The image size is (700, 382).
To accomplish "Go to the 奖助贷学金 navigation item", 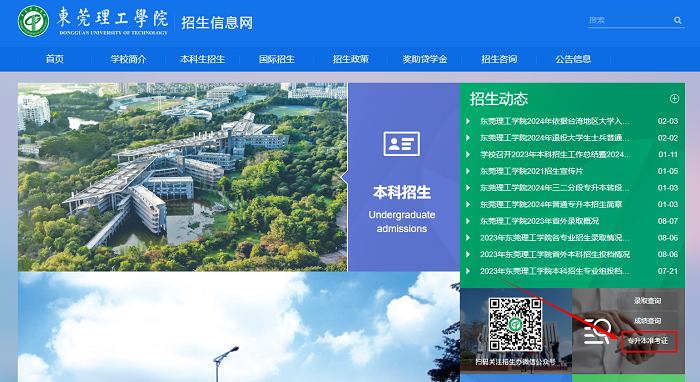I will 425,59.
